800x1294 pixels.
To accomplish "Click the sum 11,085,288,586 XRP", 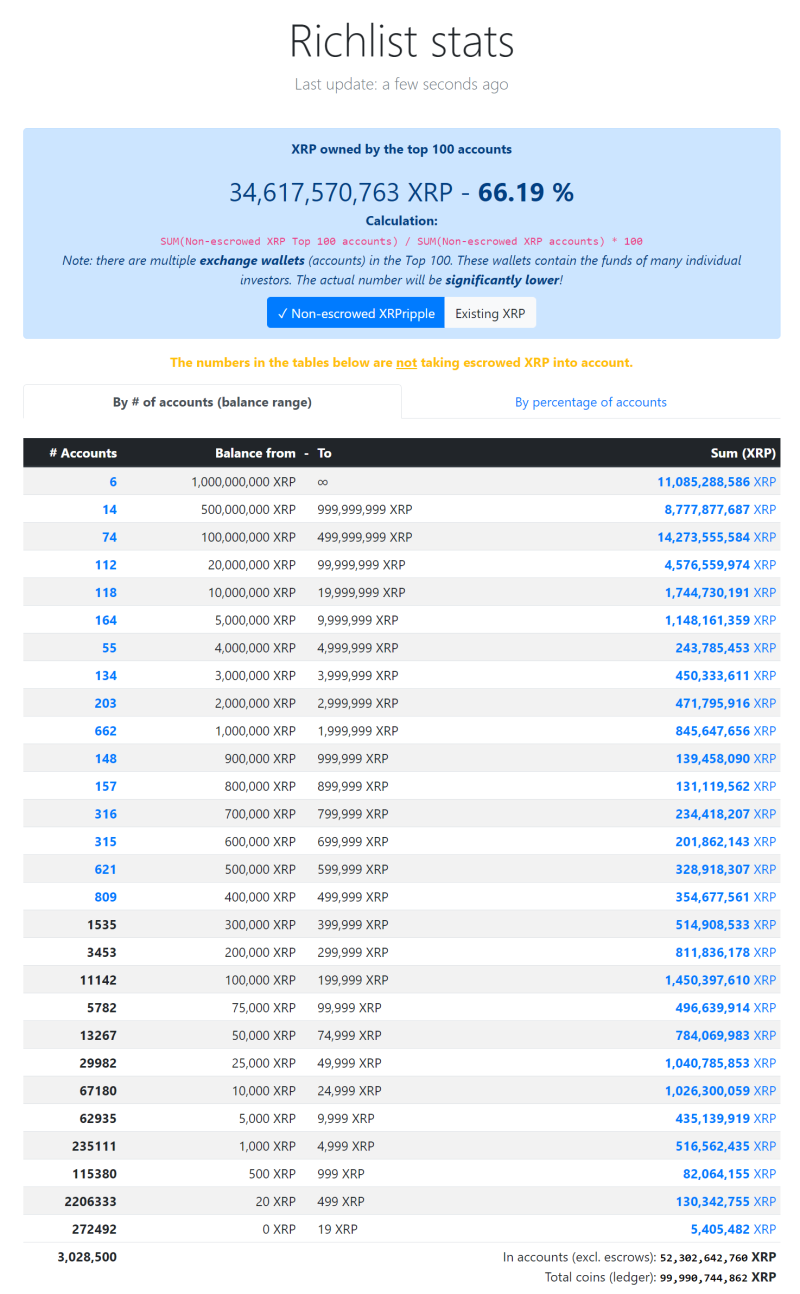I will 716,482.
